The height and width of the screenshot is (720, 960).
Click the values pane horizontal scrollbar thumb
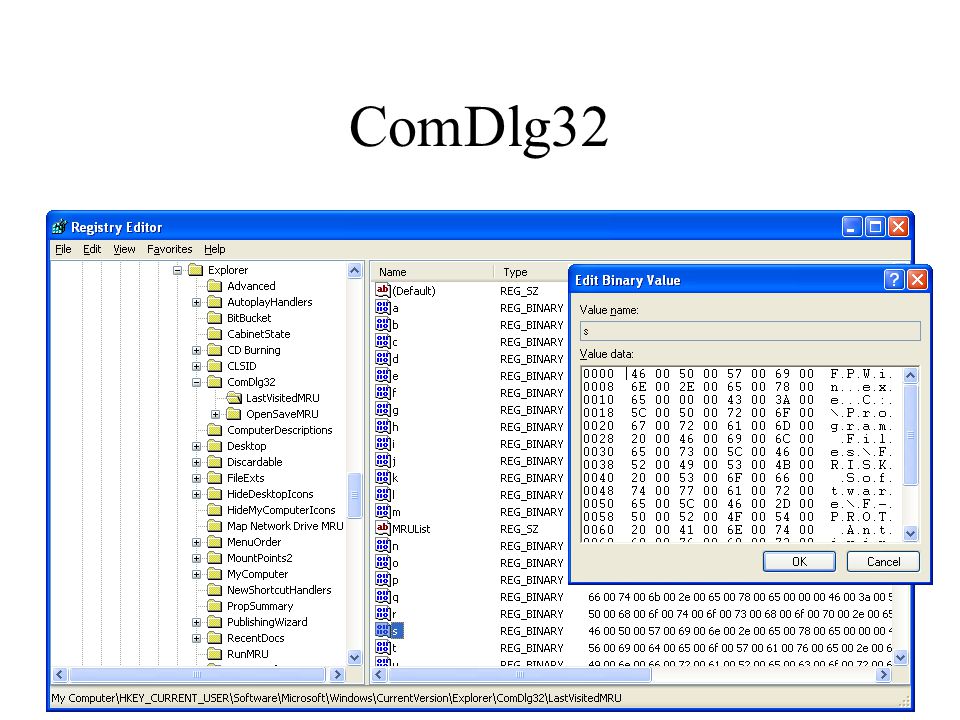[x=519, y=675]
